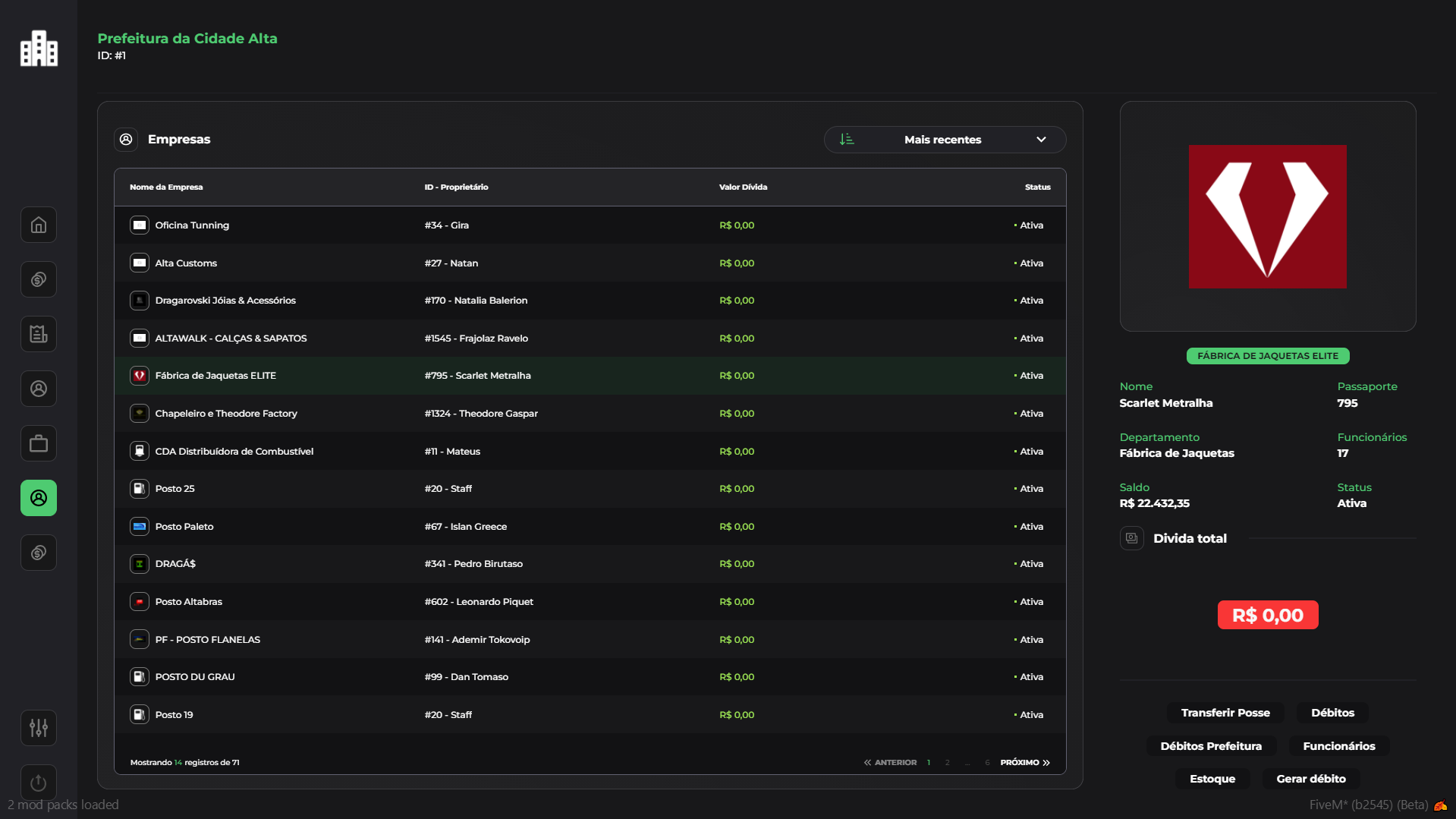1456x819 pixels.
Task: Open the sliders settings sidebar icon
Action: 39,728
